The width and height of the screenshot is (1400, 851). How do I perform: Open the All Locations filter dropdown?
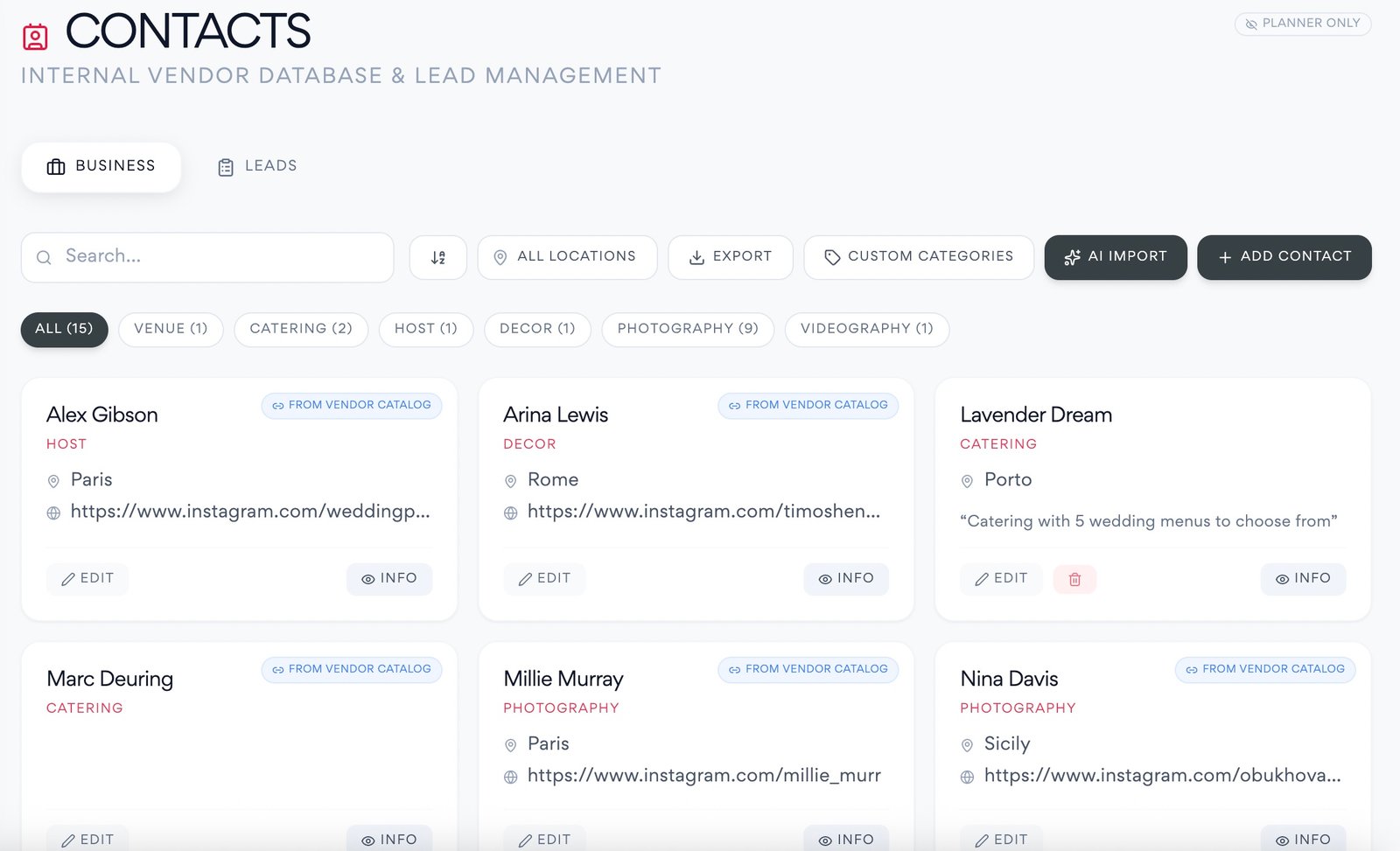[567, 257]
